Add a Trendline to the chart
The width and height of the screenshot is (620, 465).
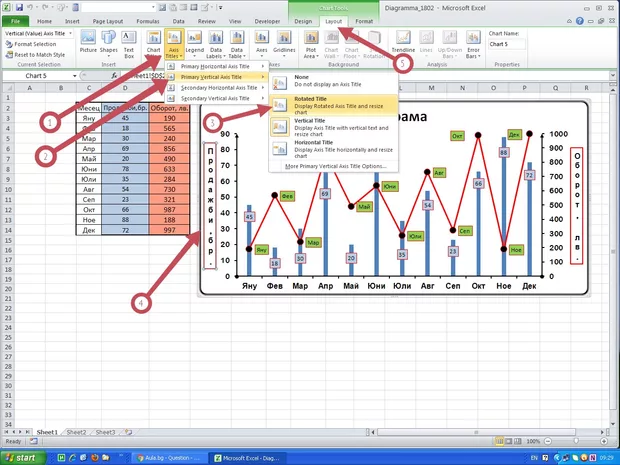tap(403, 42)
